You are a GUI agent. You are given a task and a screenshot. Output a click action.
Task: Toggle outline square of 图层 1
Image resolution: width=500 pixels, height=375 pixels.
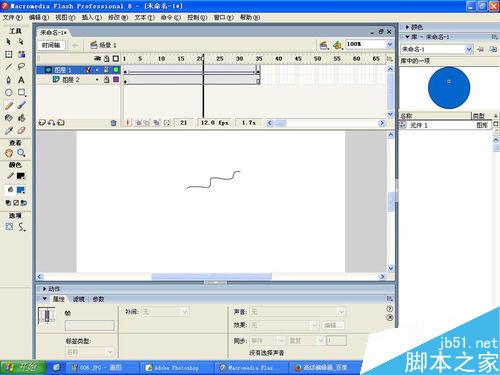click(x=116, y=70)
